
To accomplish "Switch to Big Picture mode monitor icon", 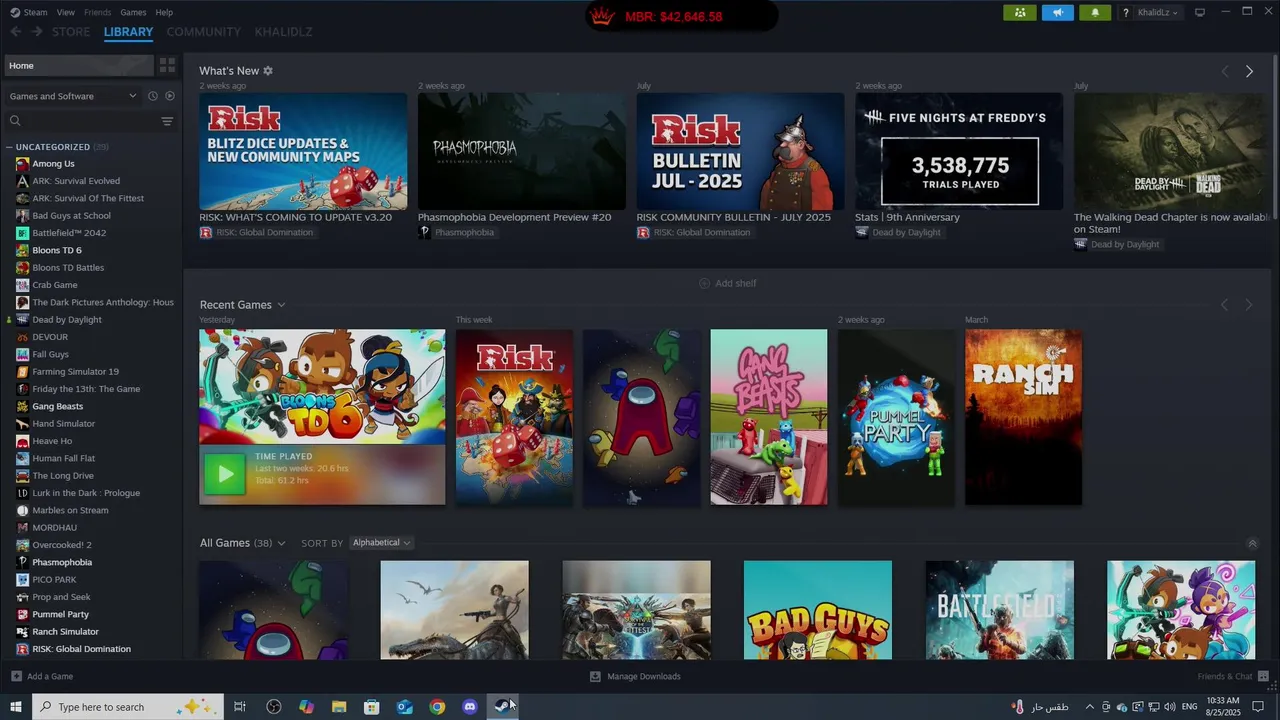I will click(x=1200, y=12).
